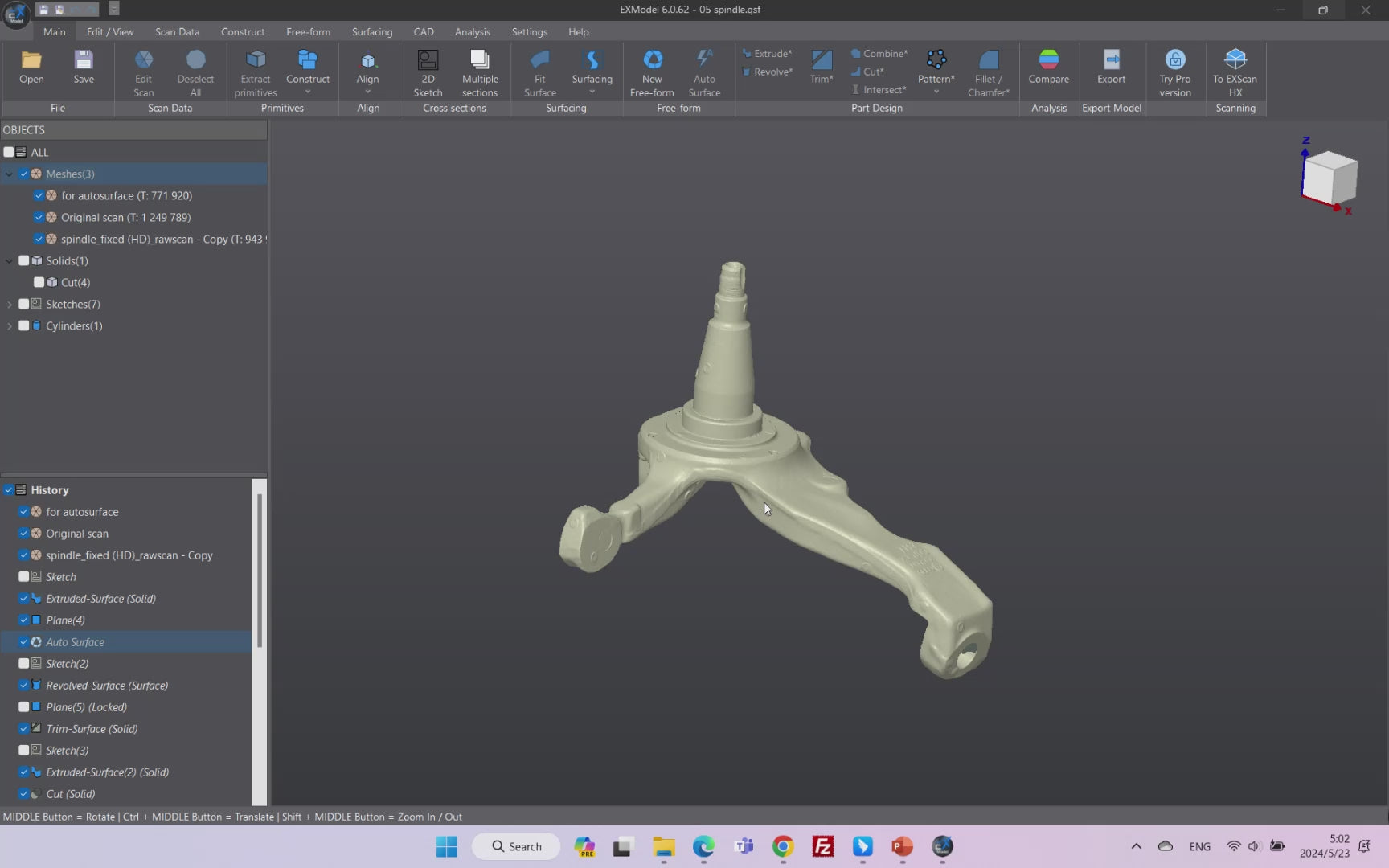The height and width of the screenshot is (868, 1389).
Task: Uncheck 'for autosurface' mesh in Objects
Action: pyautogui.click(x=39, y=195)
